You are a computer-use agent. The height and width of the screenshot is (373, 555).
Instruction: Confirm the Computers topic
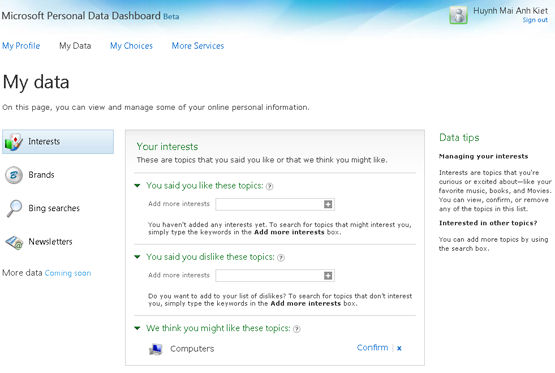[372, 348]
